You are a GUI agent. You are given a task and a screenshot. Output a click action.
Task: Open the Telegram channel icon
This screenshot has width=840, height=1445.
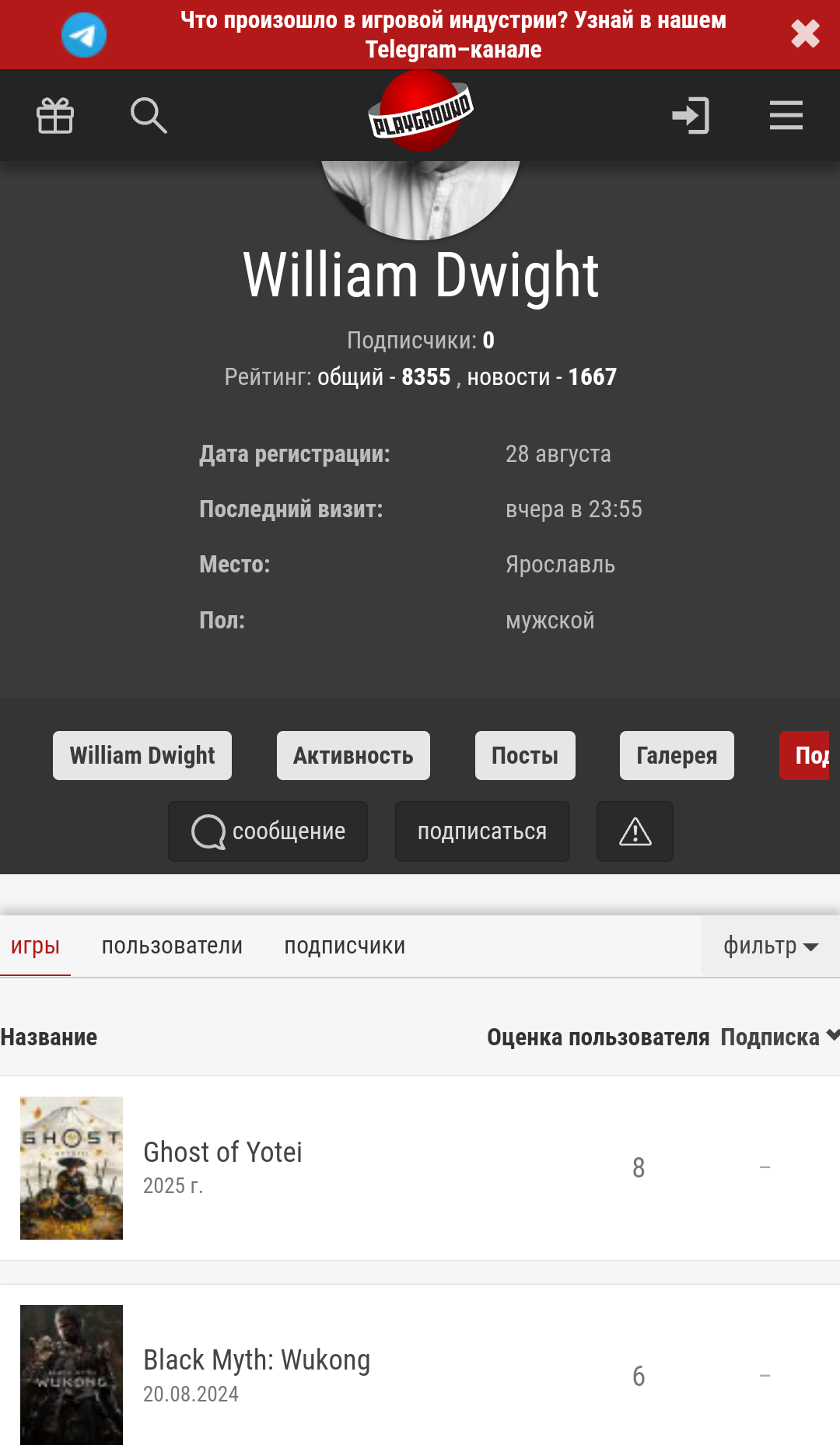tap(84, 35)
